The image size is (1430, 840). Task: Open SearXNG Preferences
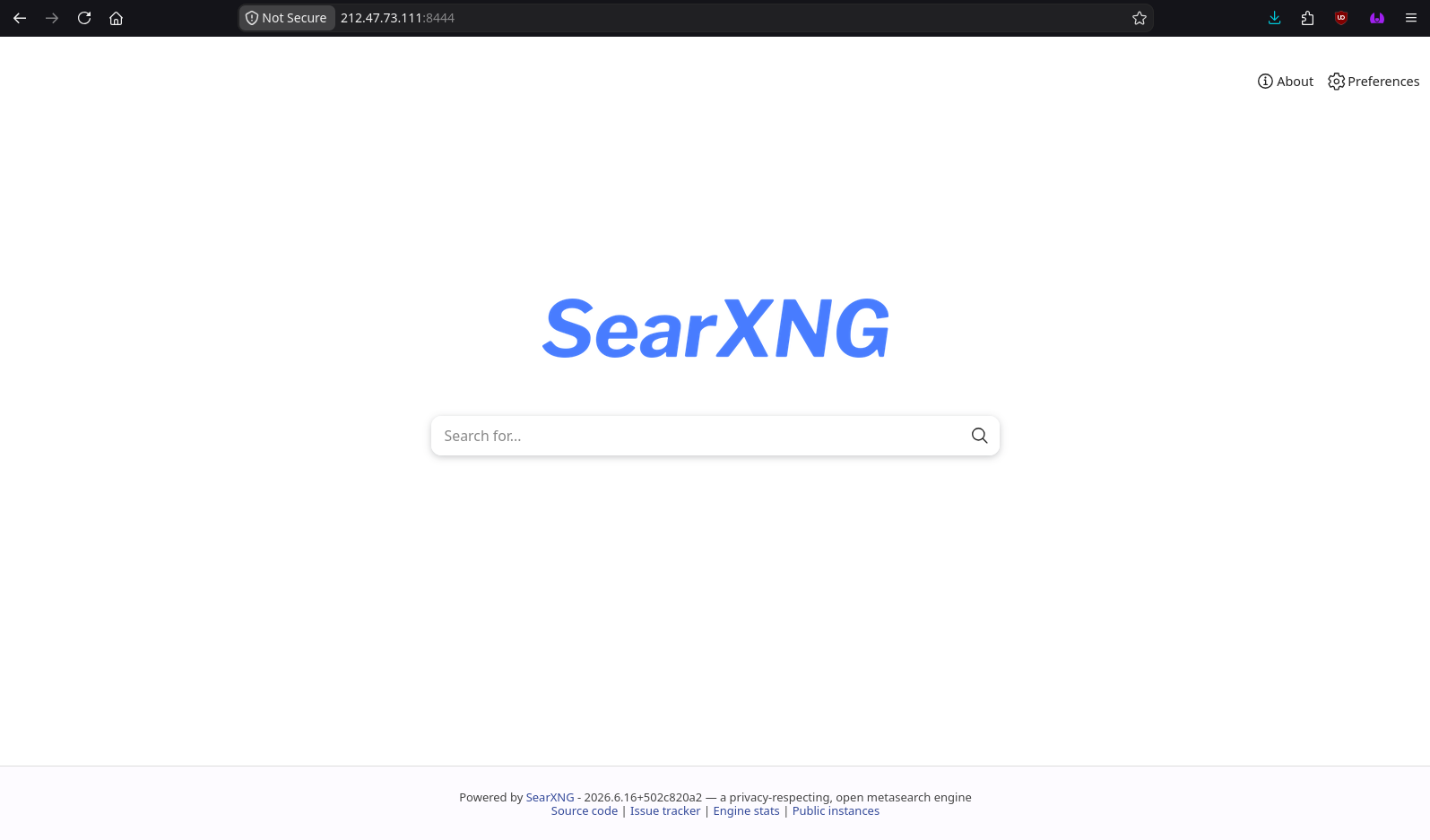coord(1374,82)
